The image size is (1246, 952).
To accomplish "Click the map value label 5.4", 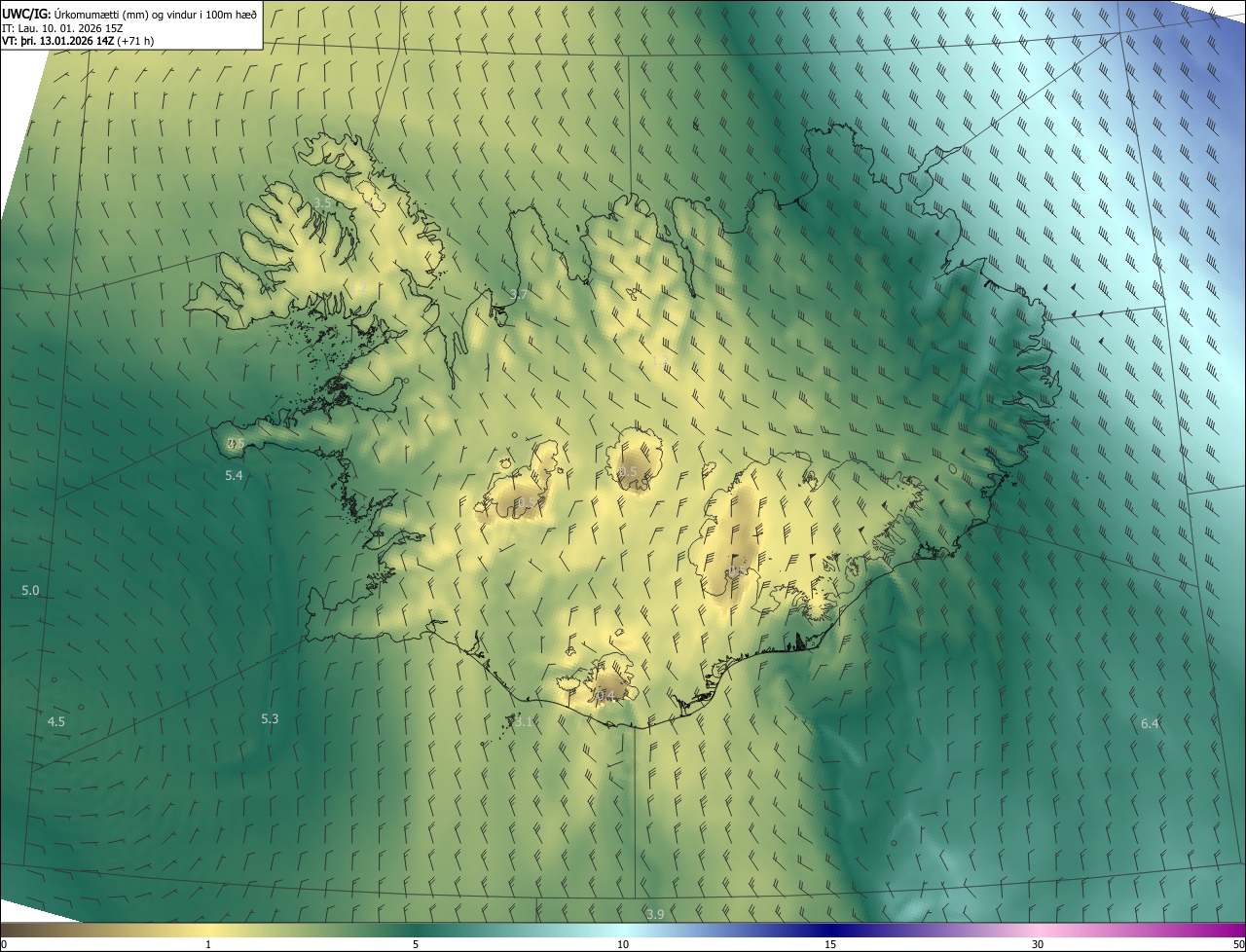I will (234, 475).
